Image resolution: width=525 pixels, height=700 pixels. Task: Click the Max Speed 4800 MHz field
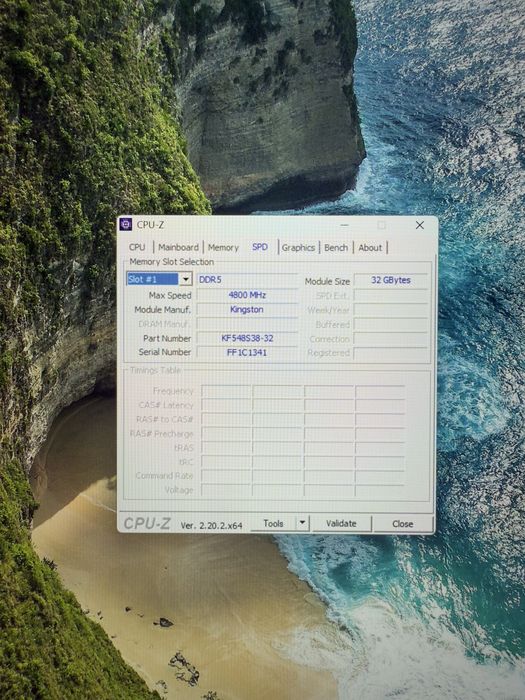pyautogui.click(x=247, y=295)
